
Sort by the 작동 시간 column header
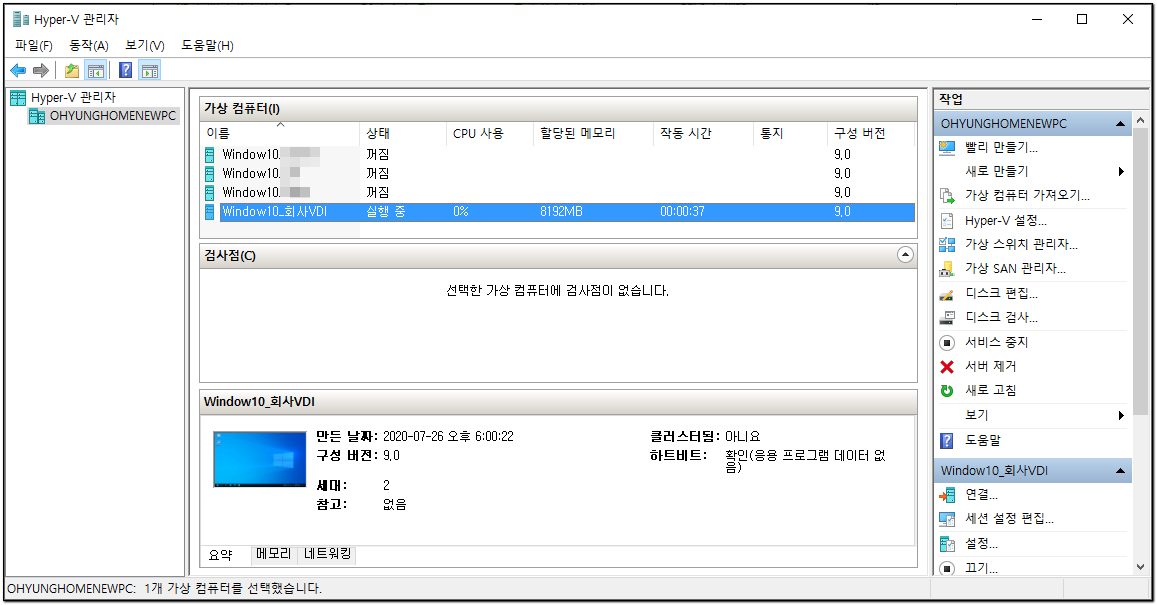[x=703, y=134]
